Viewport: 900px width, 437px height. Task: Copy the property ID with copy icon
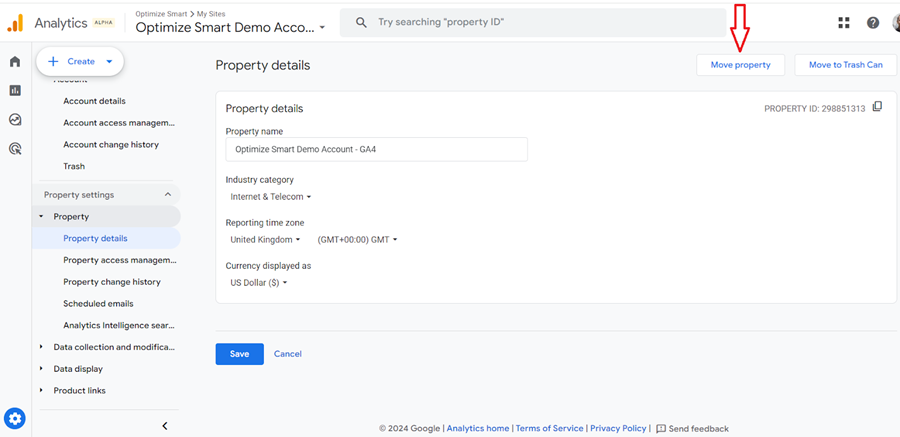(x=877, y=107)
